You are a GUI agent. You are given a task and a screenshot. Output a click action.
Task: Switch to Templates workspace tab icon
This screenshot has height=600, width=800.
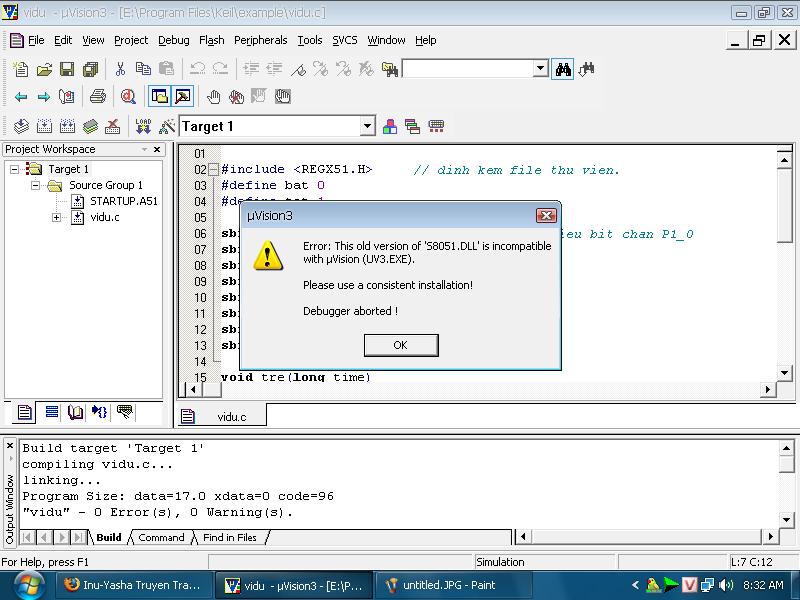coord(124,411)
